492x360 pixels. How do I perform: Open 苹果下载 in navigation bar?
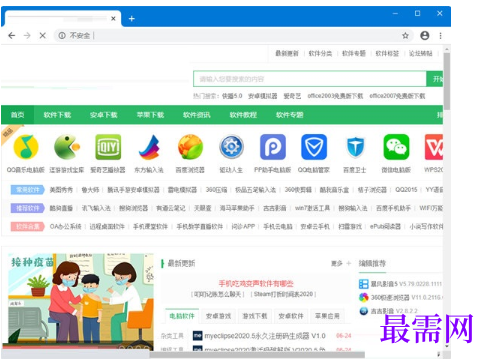150,115
